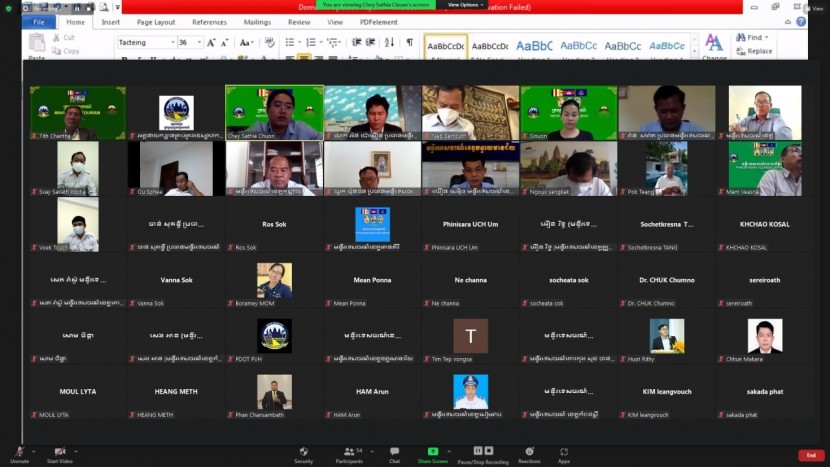Open the Reactions menu
Screen dimensions: 830x467
click(x=529, y=453)
